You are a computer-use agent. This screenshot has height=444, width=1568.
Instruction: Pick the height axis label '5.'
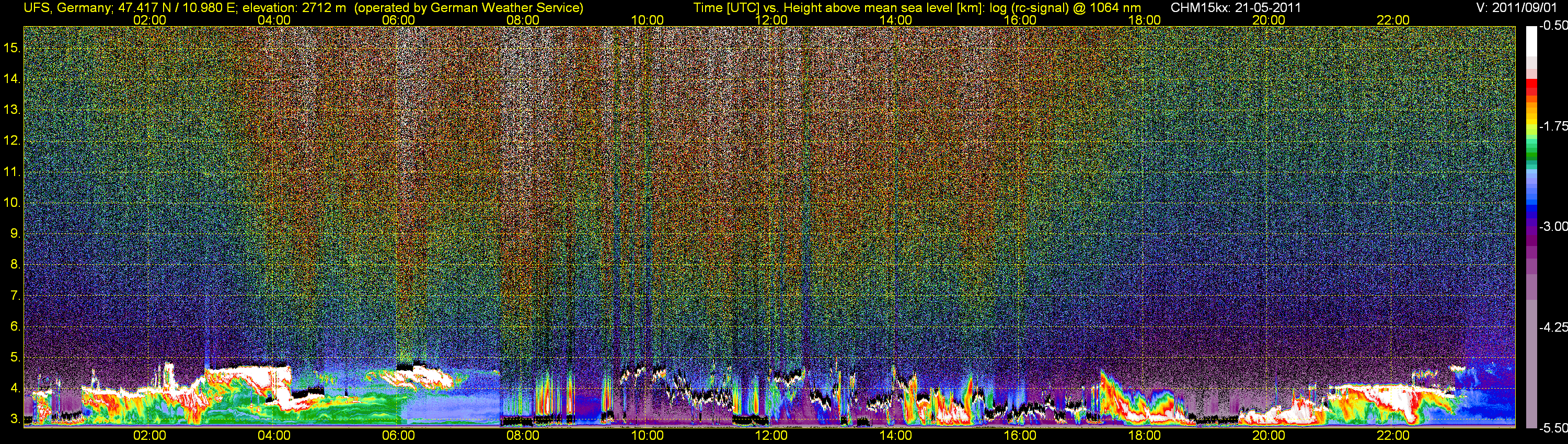[x=16, y=357]
